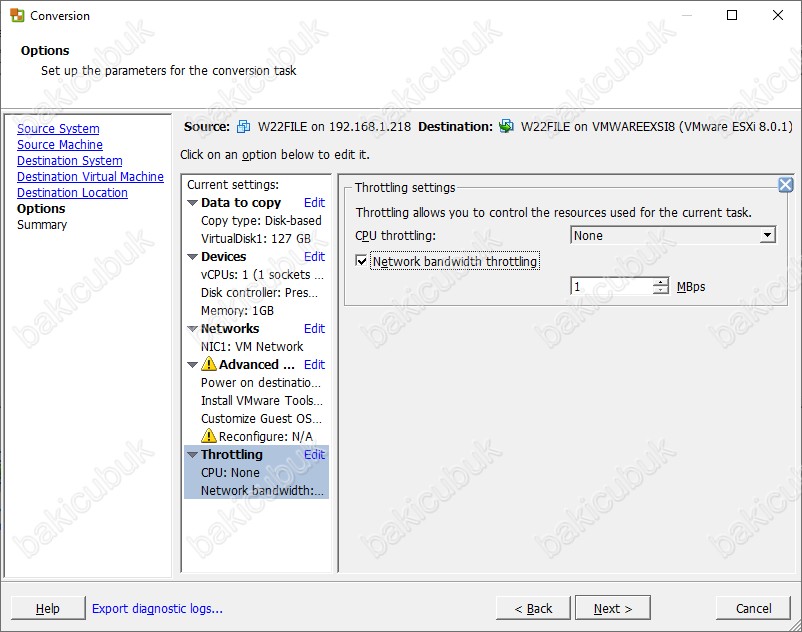Click the source machine icon beside W22FILE
The image size is (802, 632).
click(243, 126)
